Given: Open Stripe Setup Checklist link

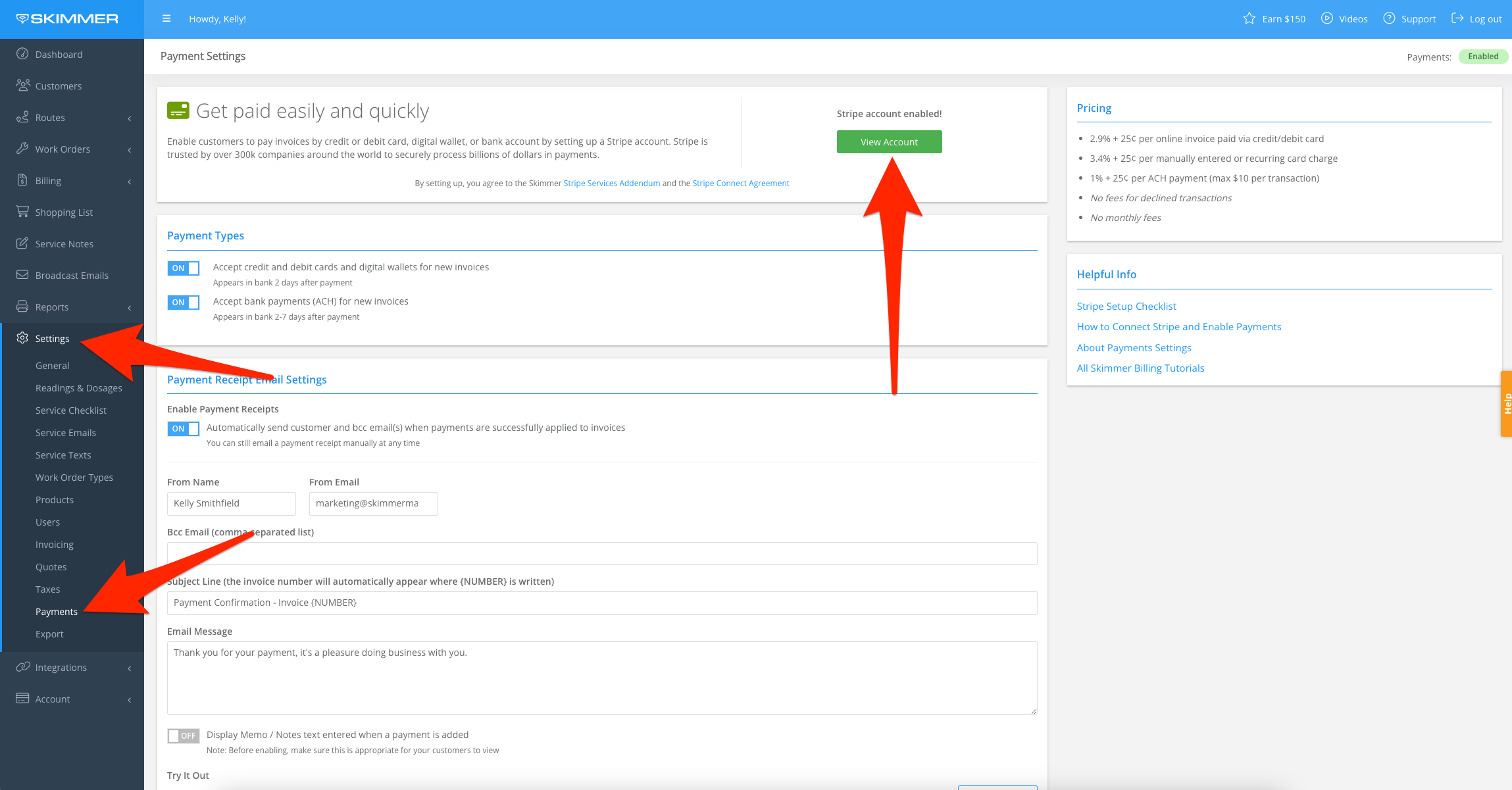Looking at the screenshot, I should point(1126,307).
